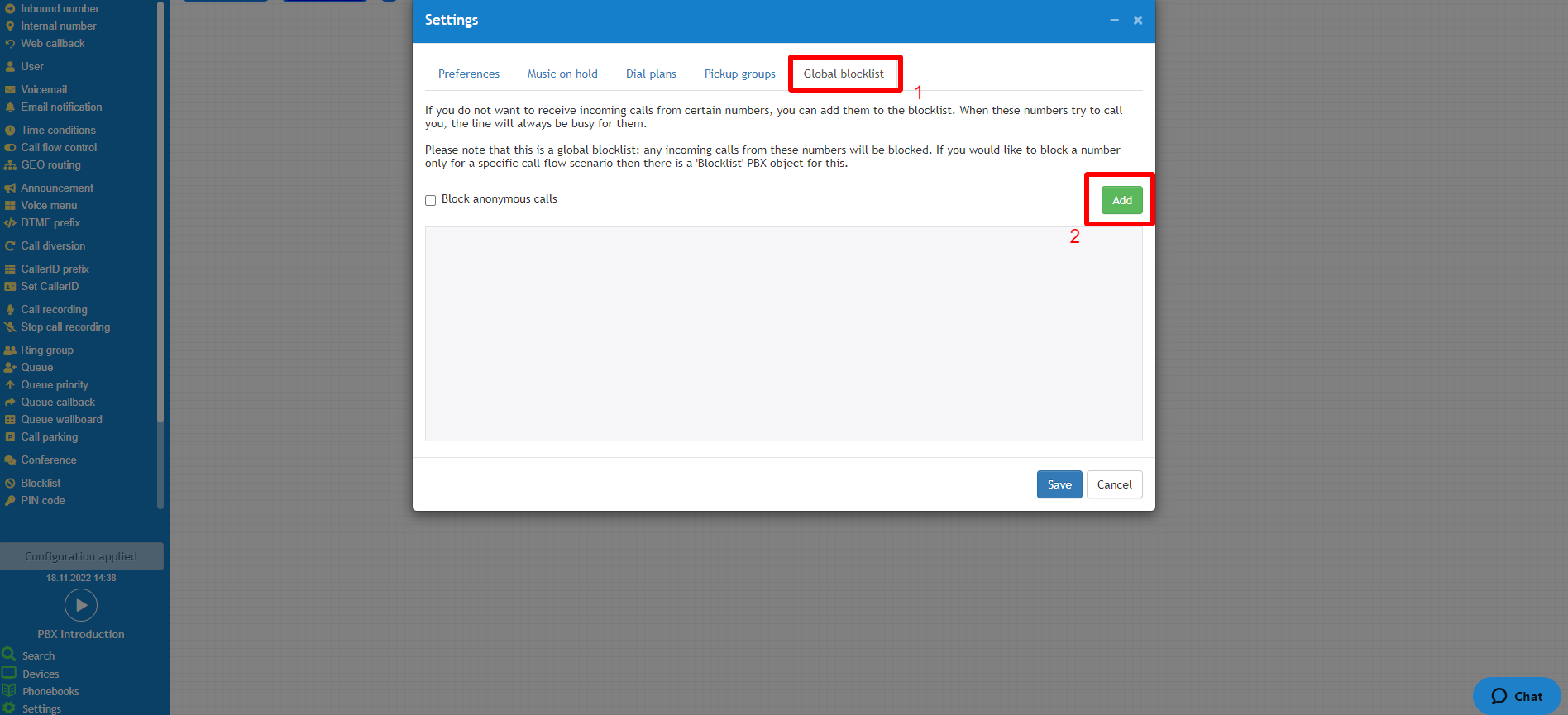Click the Email notification bell icon

click(10, 107)
